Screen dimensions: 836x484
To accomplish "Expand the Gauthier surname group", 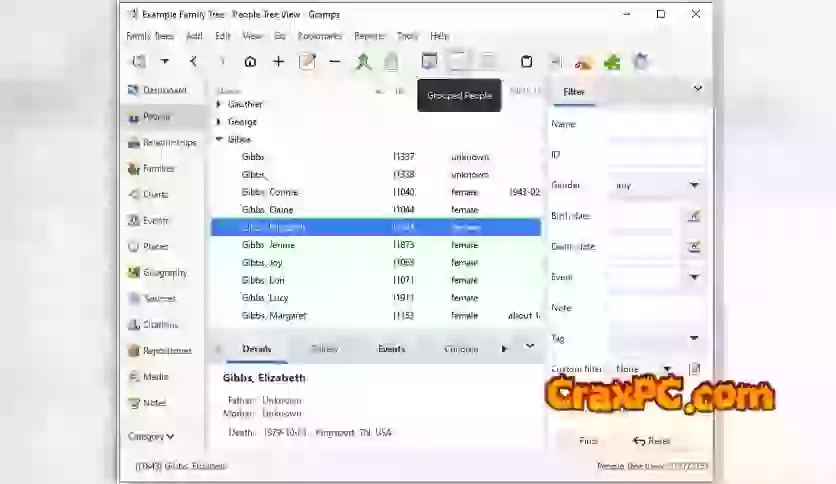I will click(x=219, y=104).
